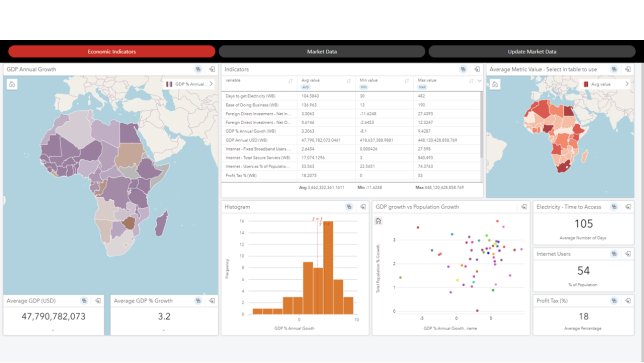Select the Foreign Direct Investment - Net In row

point(351,113)
